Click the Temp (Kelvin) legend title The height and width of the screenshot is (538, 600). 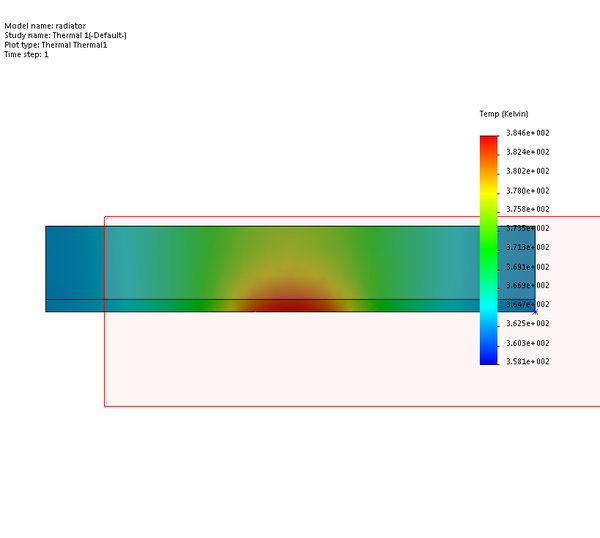tap(504, 114)
